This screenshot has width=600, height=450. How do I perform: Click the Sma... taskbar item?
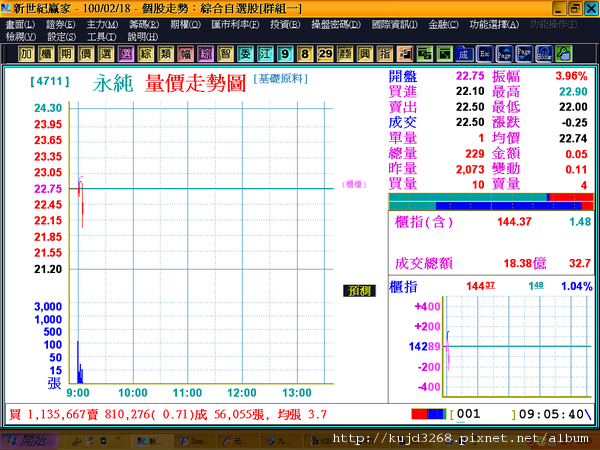click(194, 441)
